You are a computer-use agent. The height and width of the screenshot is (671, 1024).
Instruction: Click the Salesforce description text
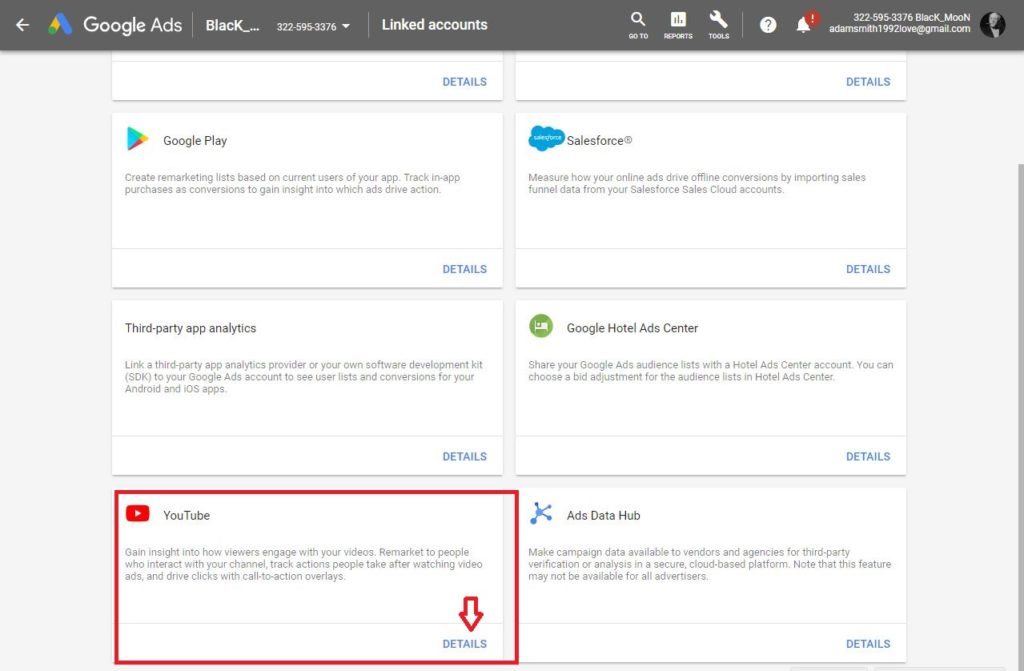[697, 184]
